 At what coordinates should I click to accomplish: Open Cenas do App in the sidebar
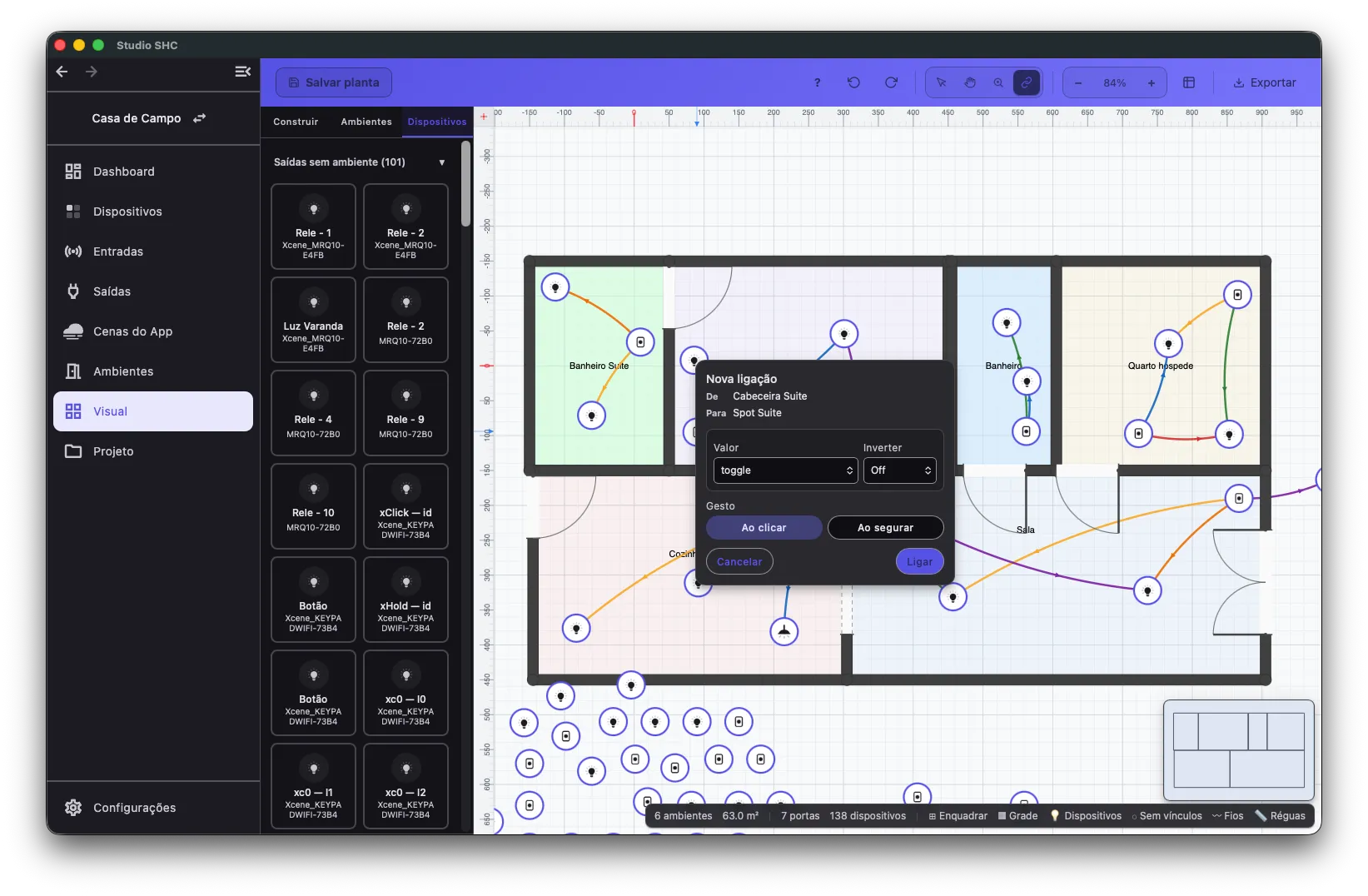pos(153,331)
